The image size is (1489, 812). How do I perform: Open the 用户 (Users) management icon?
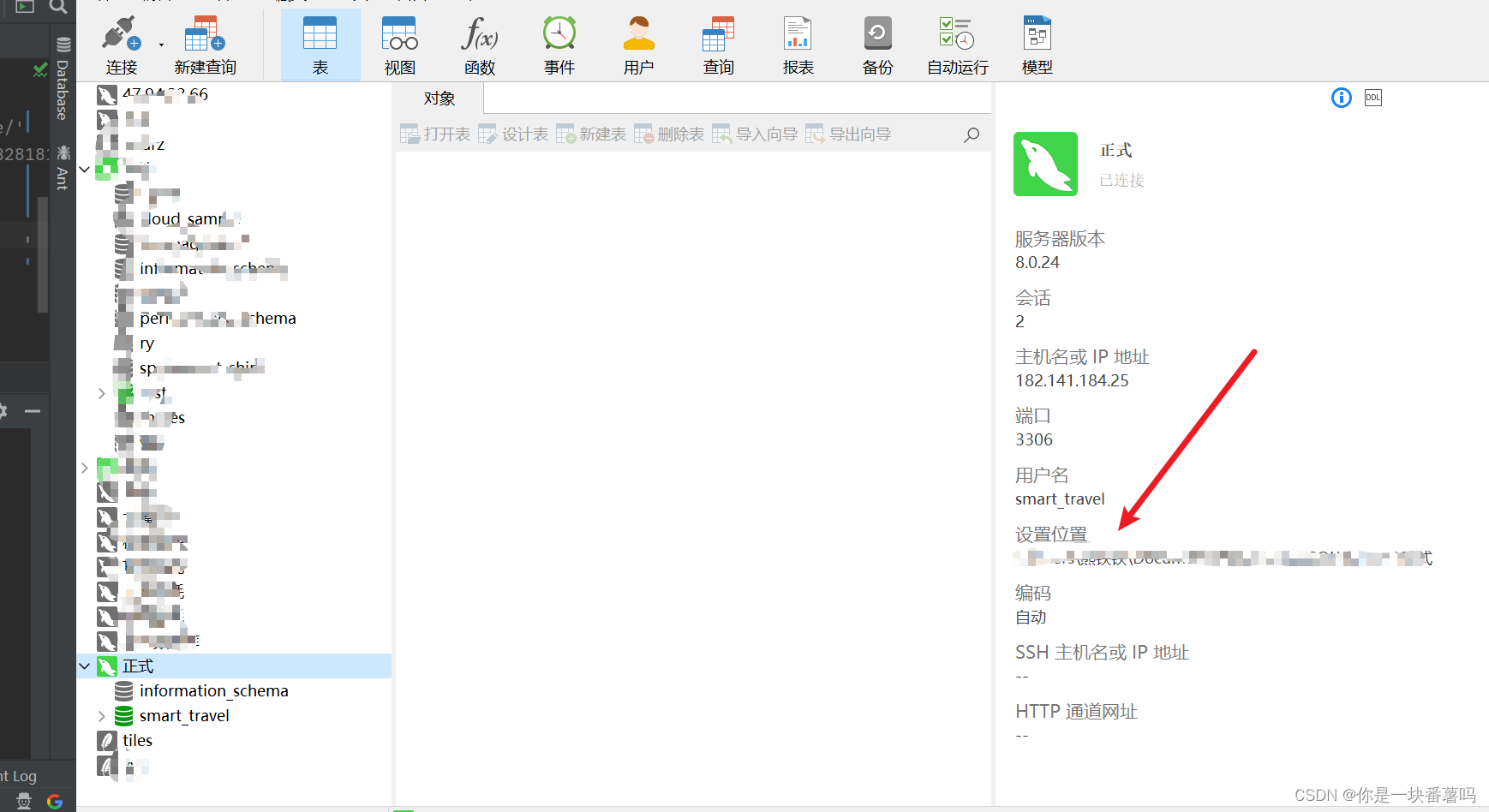pos(638,43)
